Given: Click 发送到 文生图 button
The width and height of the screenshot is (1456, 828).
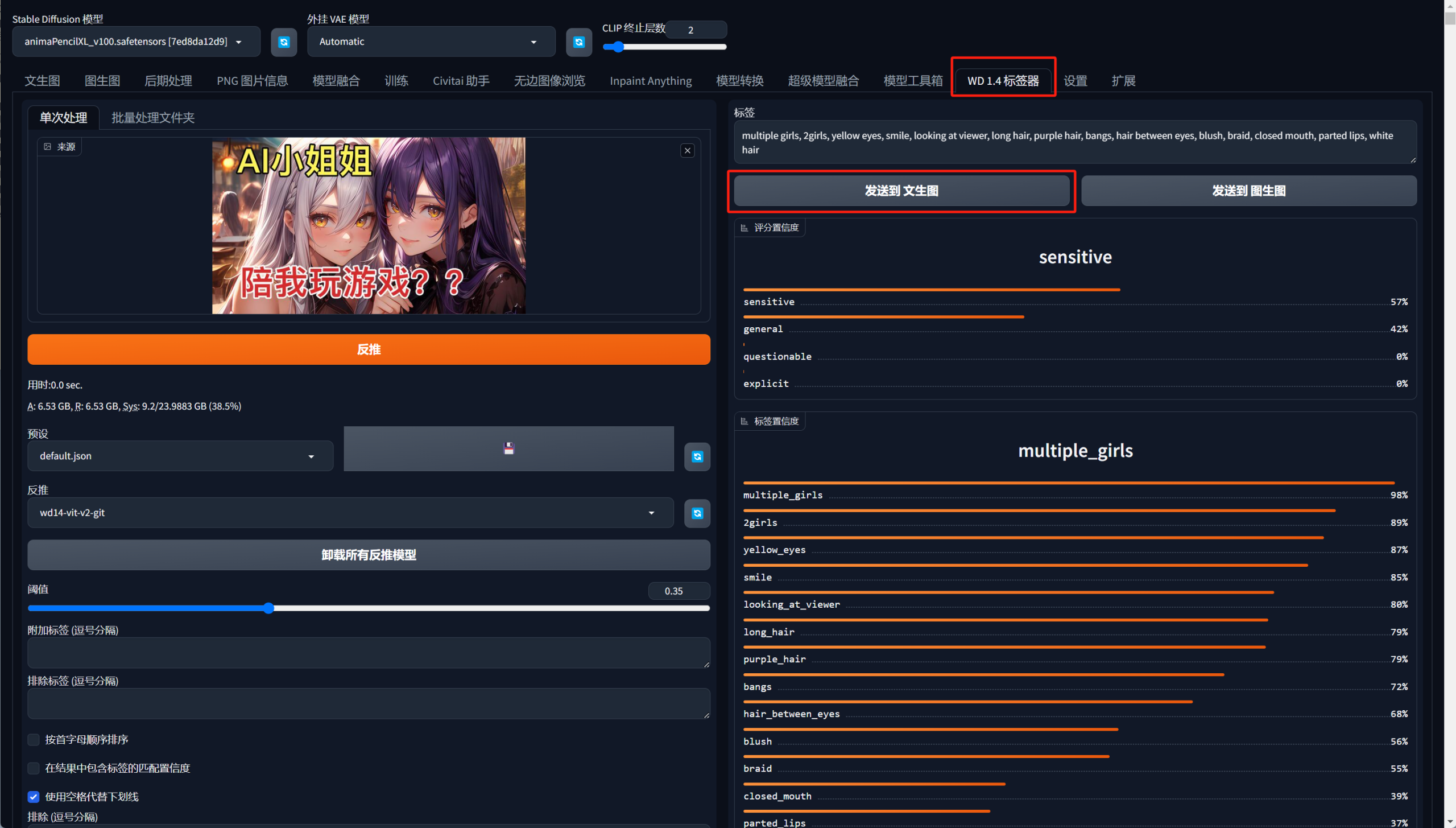Looking at the screenshot, I should 901,191.
